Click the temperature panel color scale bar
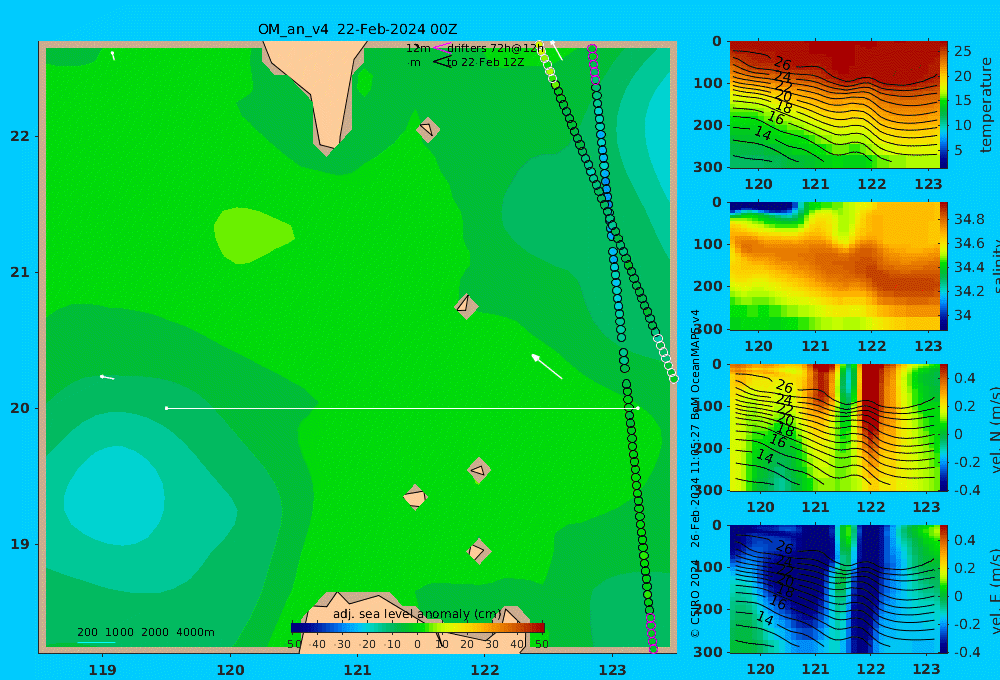1000x680 pixels. [944, 105]
